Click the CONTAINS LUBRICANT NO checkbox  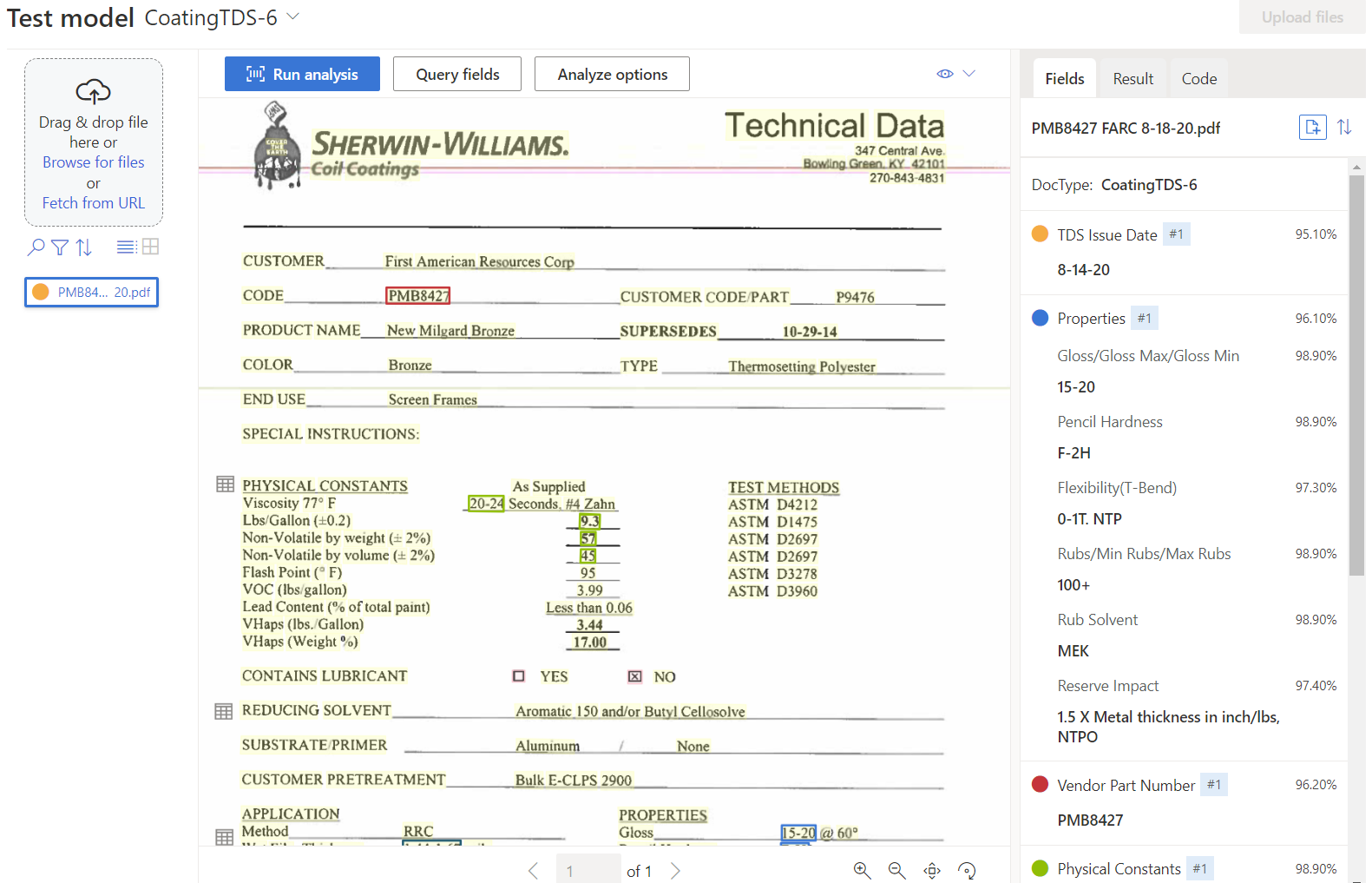click(x=635, y=676)
